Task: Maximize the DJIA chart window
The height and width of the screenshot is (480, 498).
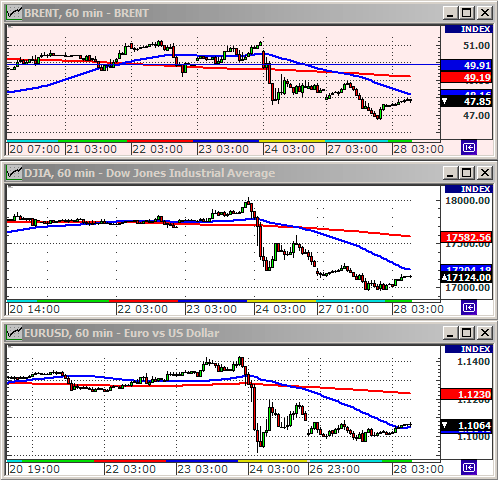Action: point(467,173)
